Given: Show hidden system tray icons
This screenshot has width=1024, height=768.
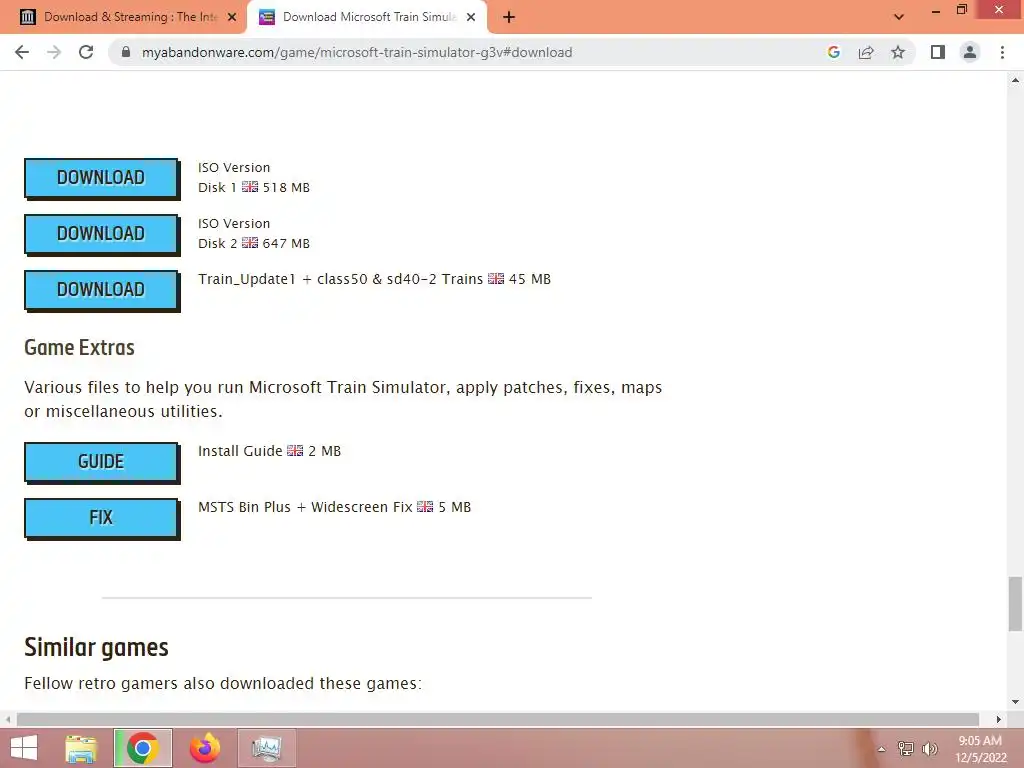Looking at the screenshot, I should (x=881, y=749).
